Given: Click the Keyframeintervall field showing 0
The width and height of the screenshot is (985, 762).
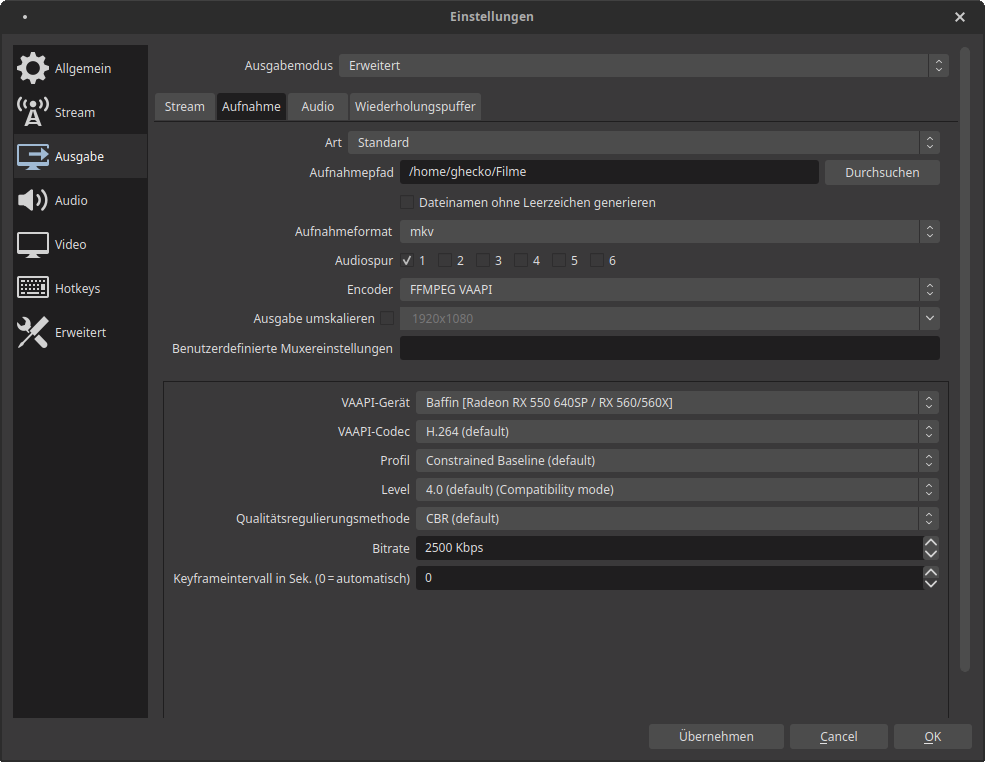Looking at the screenshot, I should [669, 578].
